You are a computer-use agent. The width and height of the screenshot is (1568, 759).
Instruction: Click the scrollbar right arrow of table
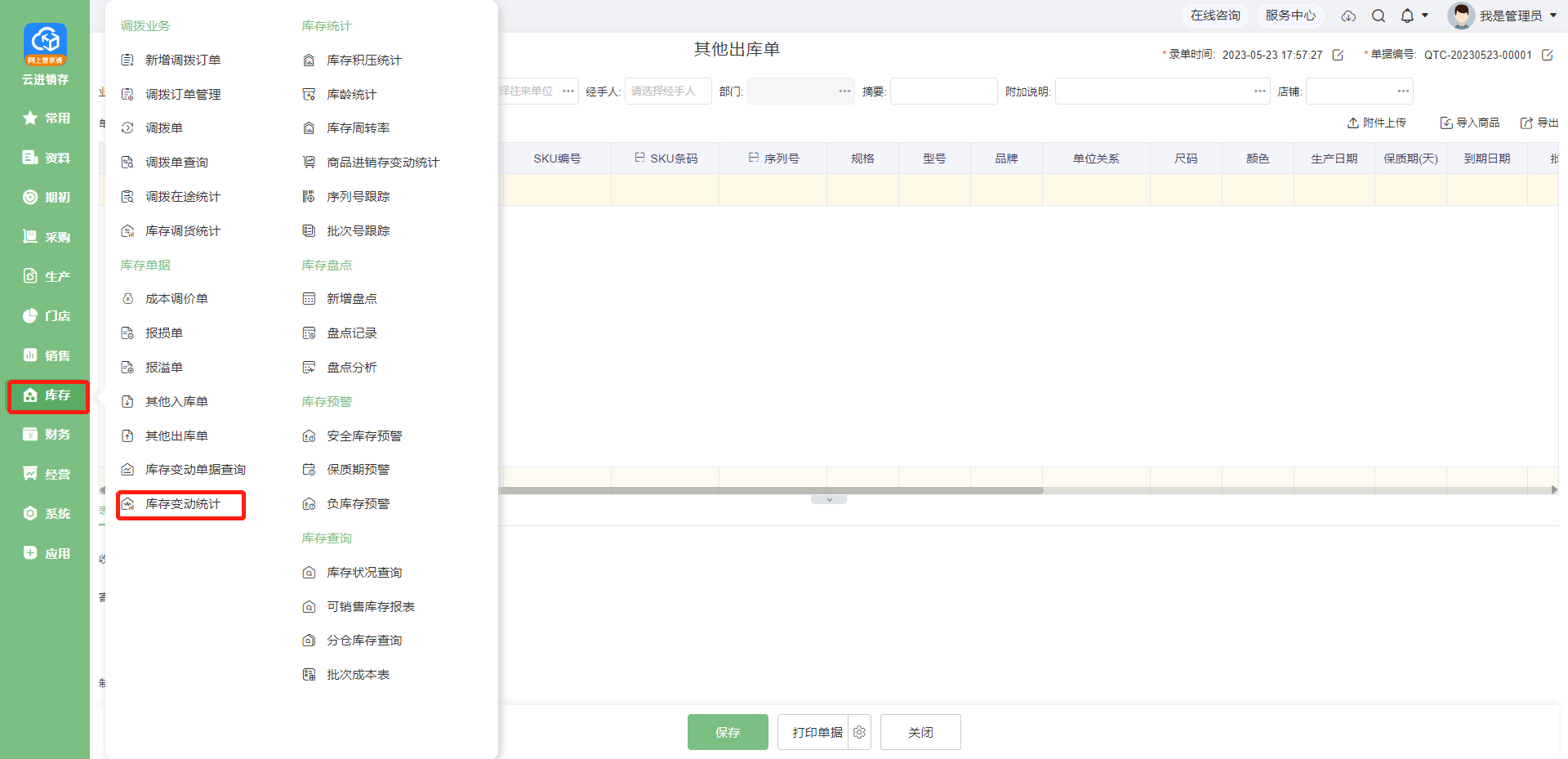point(1554,490)
